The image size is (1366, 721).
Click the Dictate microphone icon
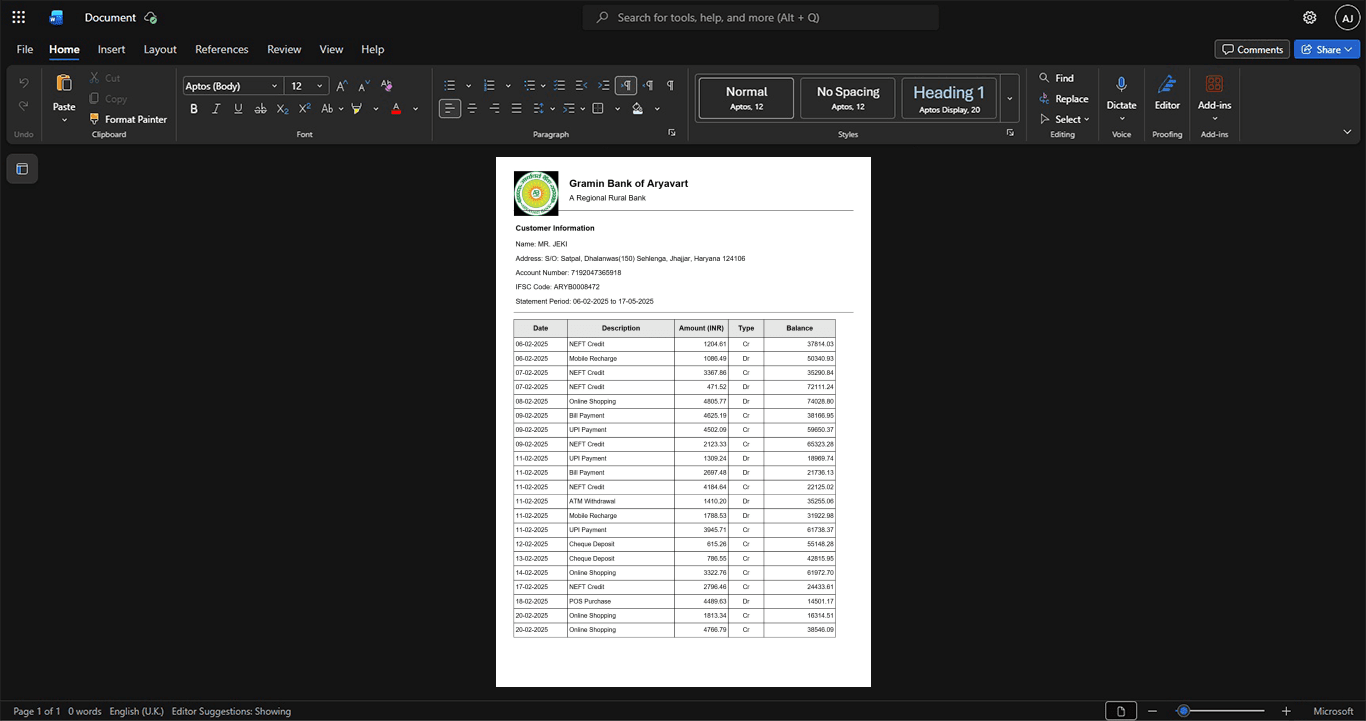click(1121, 86)
